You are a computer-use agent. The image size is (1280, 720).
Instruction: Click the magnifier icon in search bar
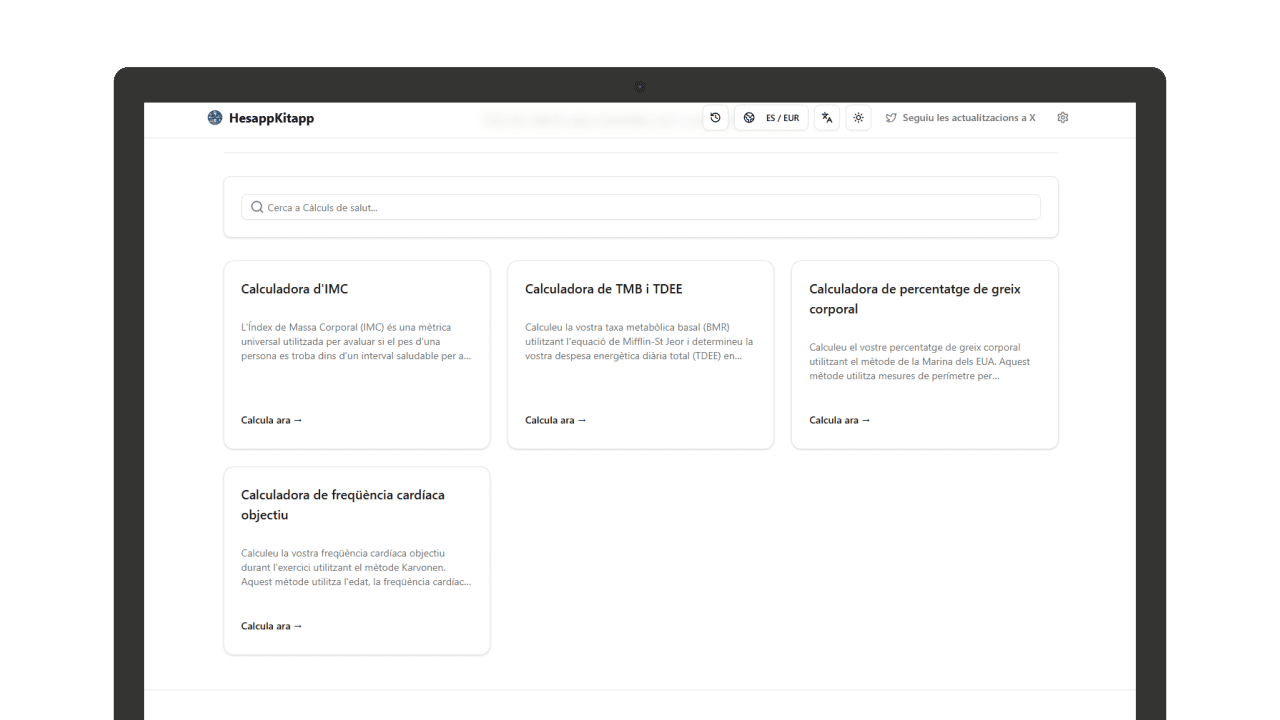point(257,208)
